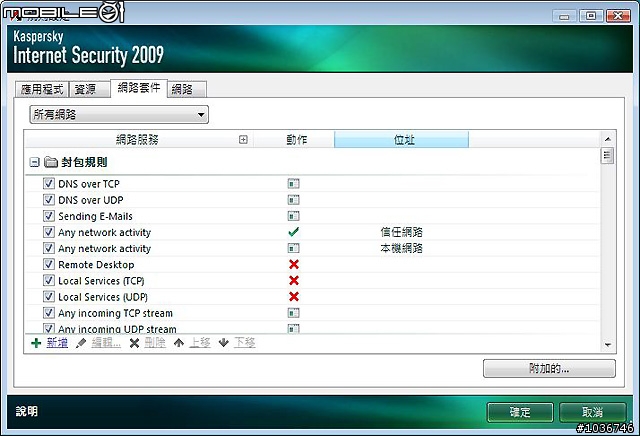Select the 網路套件 tab
The image size is (640, 436).
(x=139, y=88)
